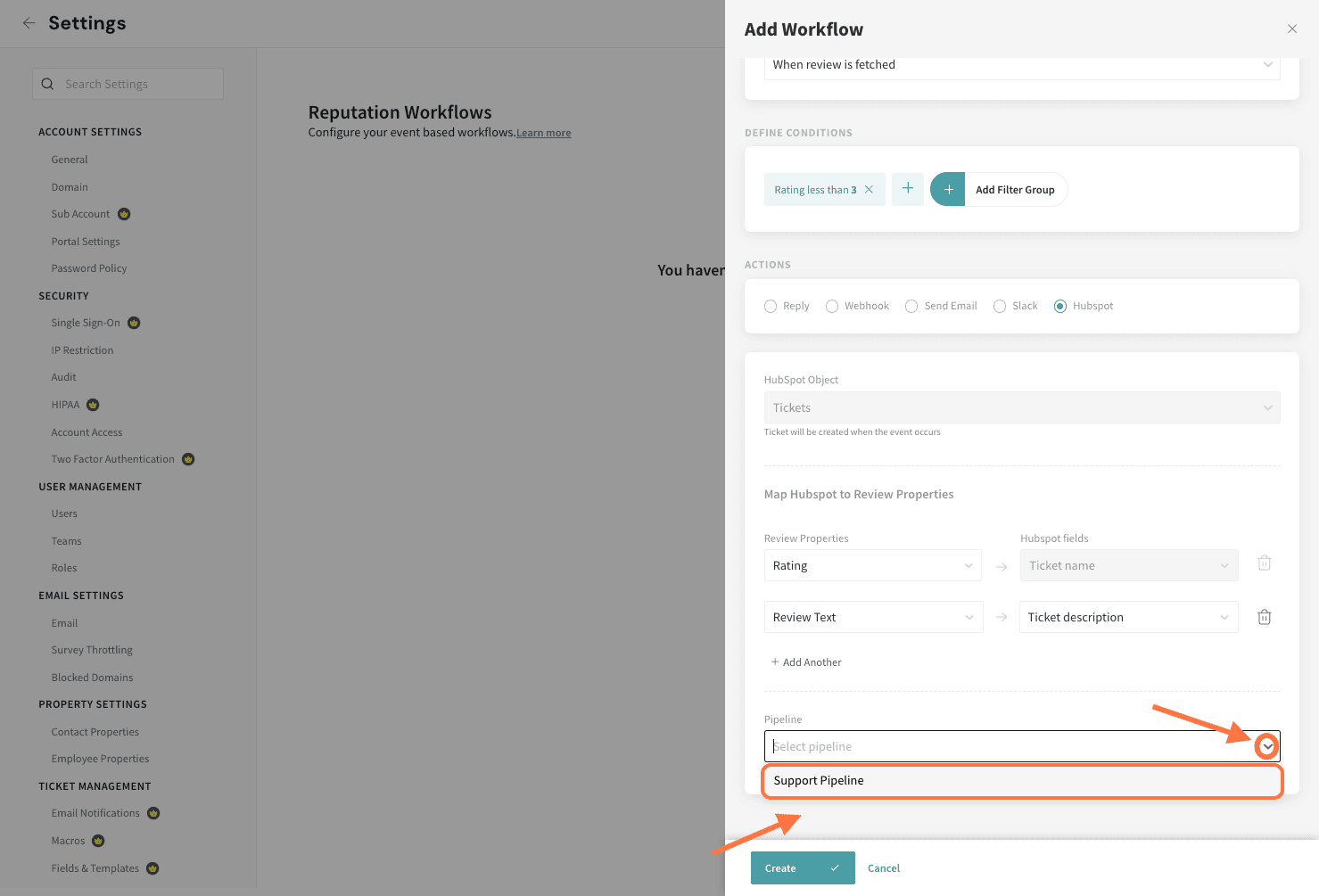This screenshot has height=896, width=1319.
Task: Choose the Webhook action option
Action: (832, 307)
